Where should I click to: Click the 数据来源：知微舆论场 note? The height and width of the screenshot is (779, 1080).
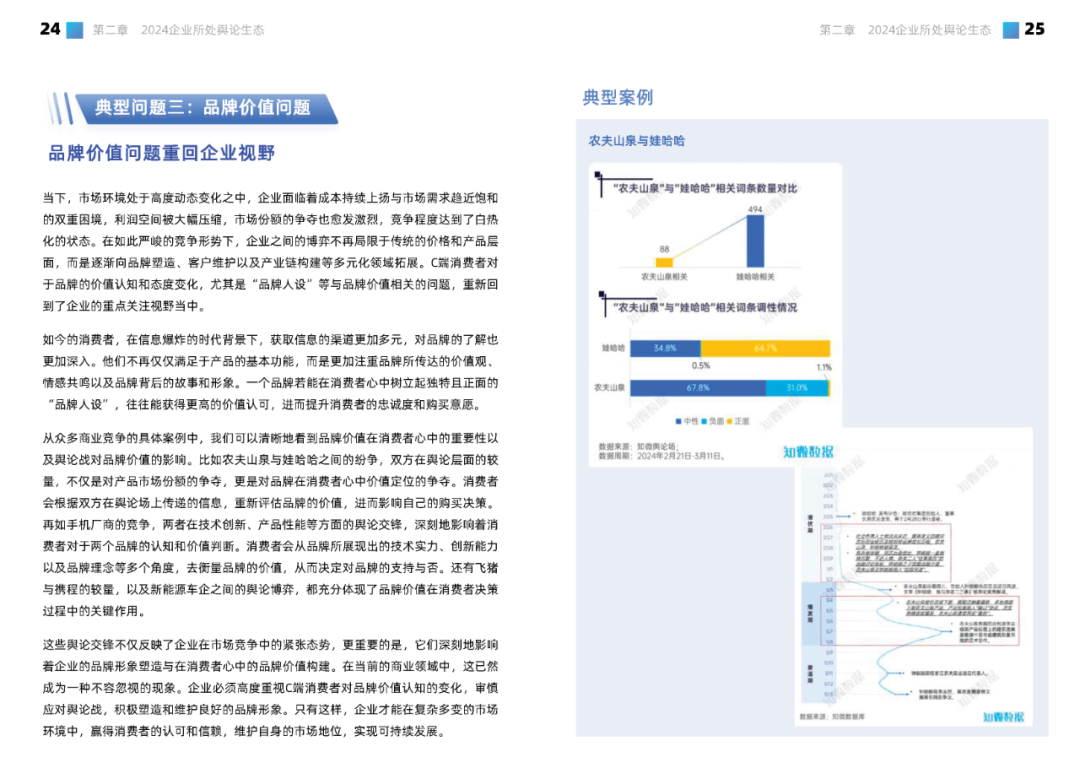[638, 447]
